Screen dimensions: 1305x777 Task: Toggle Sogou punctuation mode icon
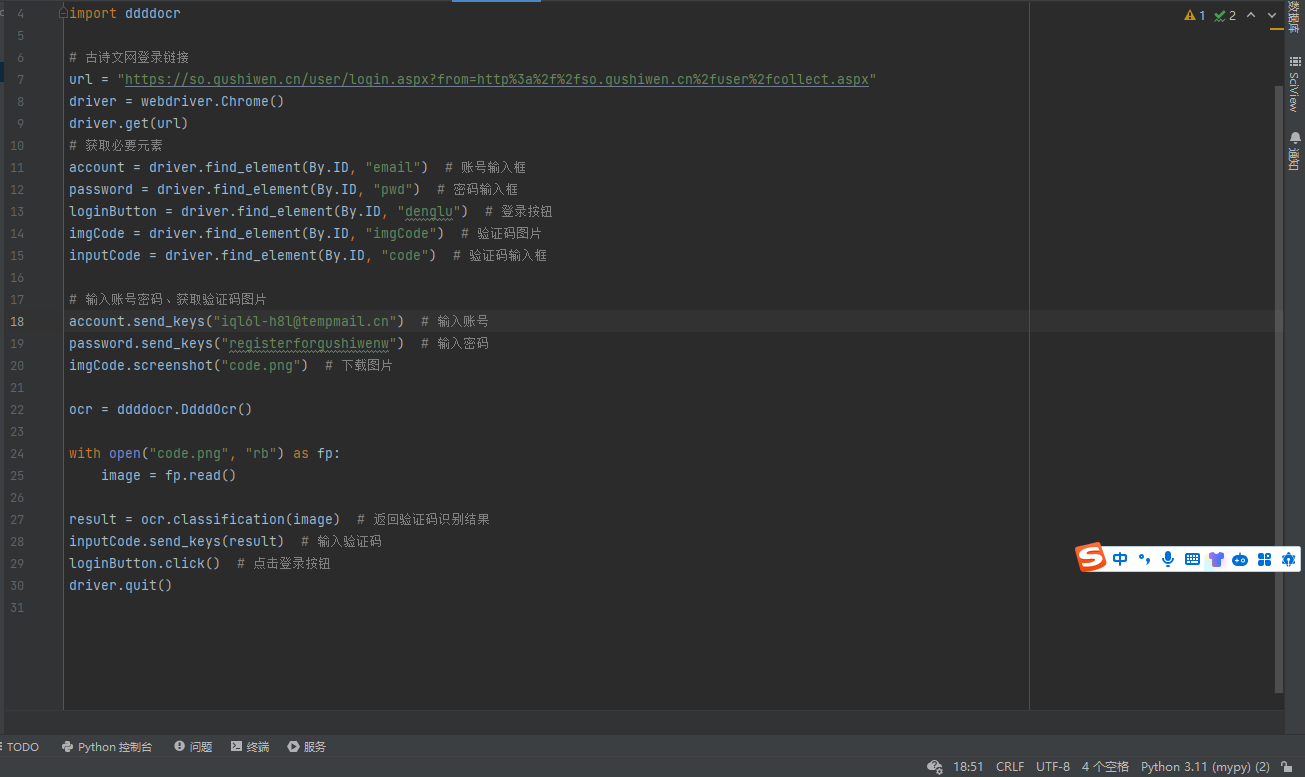pos(1144,559)
